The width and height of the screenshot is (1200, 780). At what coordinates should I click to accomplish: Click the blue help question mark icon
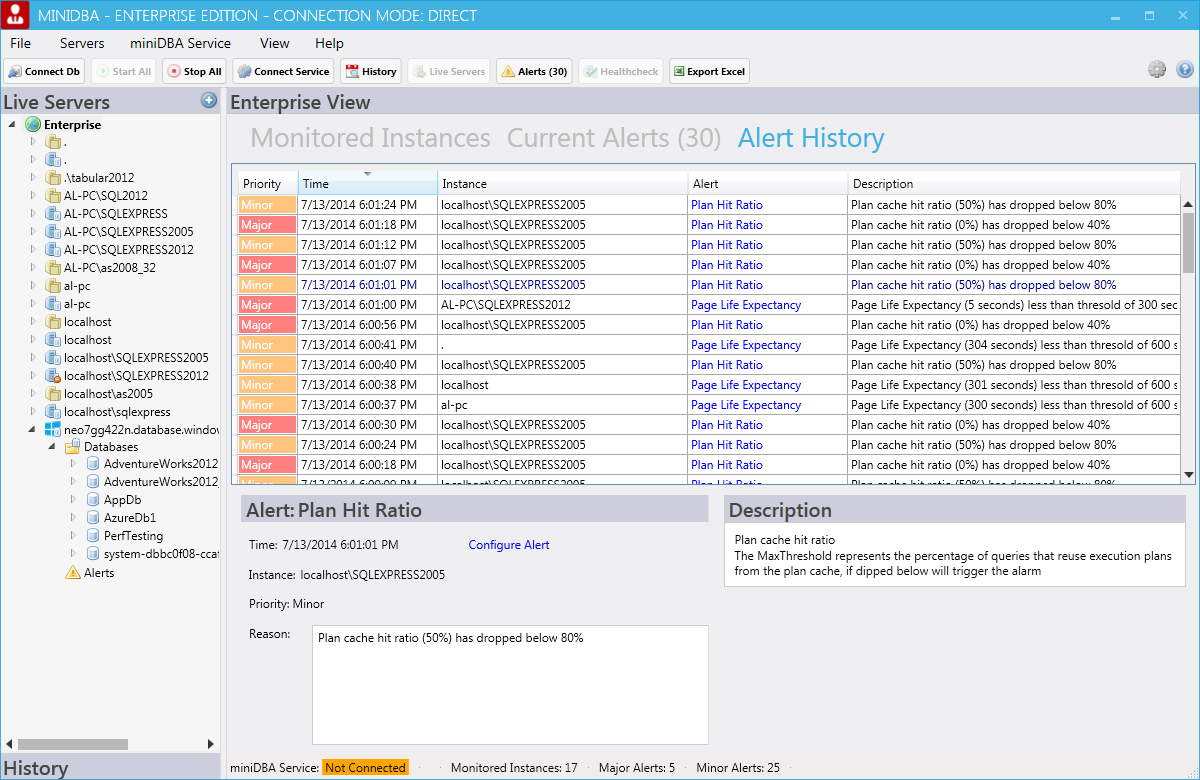pyautogui.click(x=1185, y=70)
